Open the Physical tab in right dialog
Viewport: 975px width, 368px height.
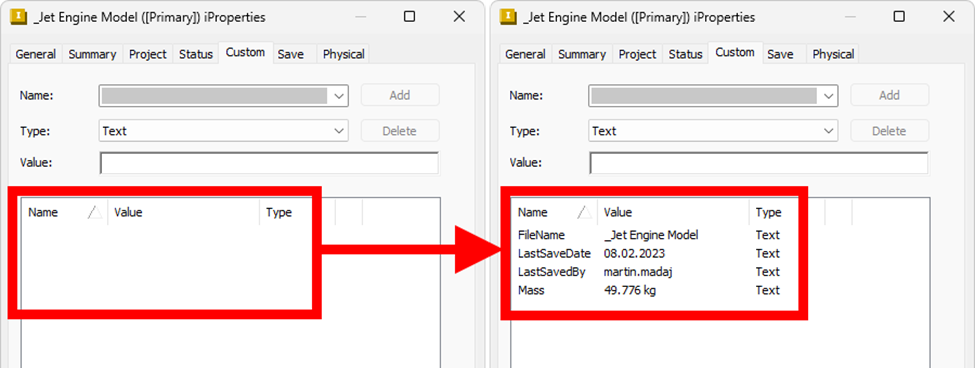click(833, 54)
